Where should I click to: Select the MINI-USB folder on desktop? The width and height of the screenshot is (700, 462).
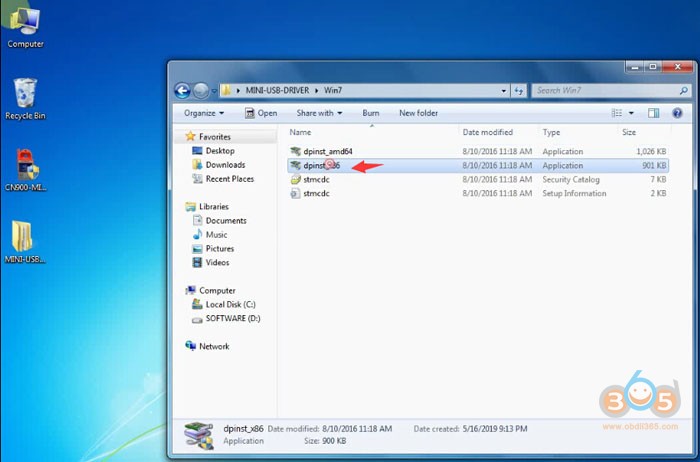(x=25, y=241)
